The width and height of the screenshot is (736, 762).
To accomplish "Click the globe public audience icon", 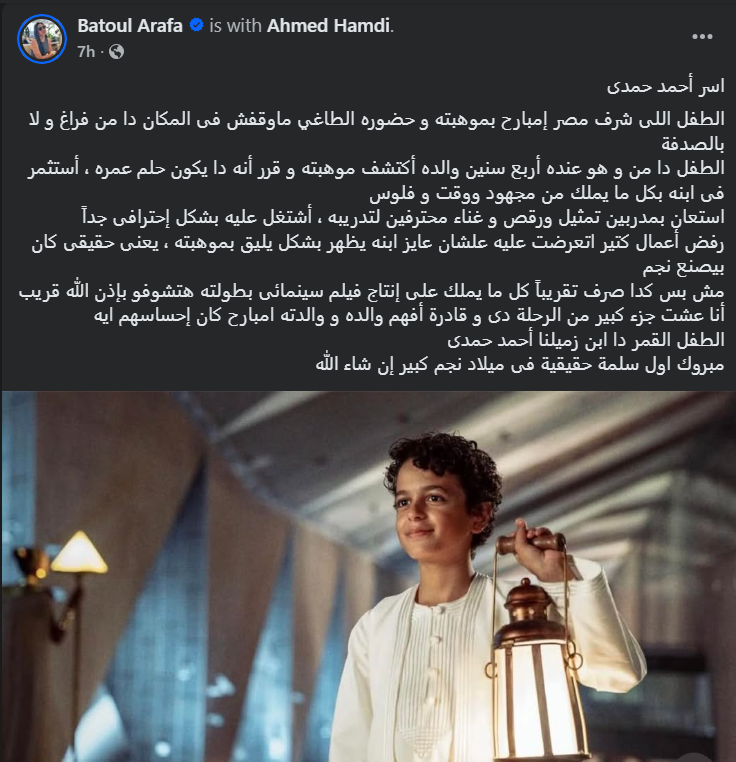I will (116, 52).
